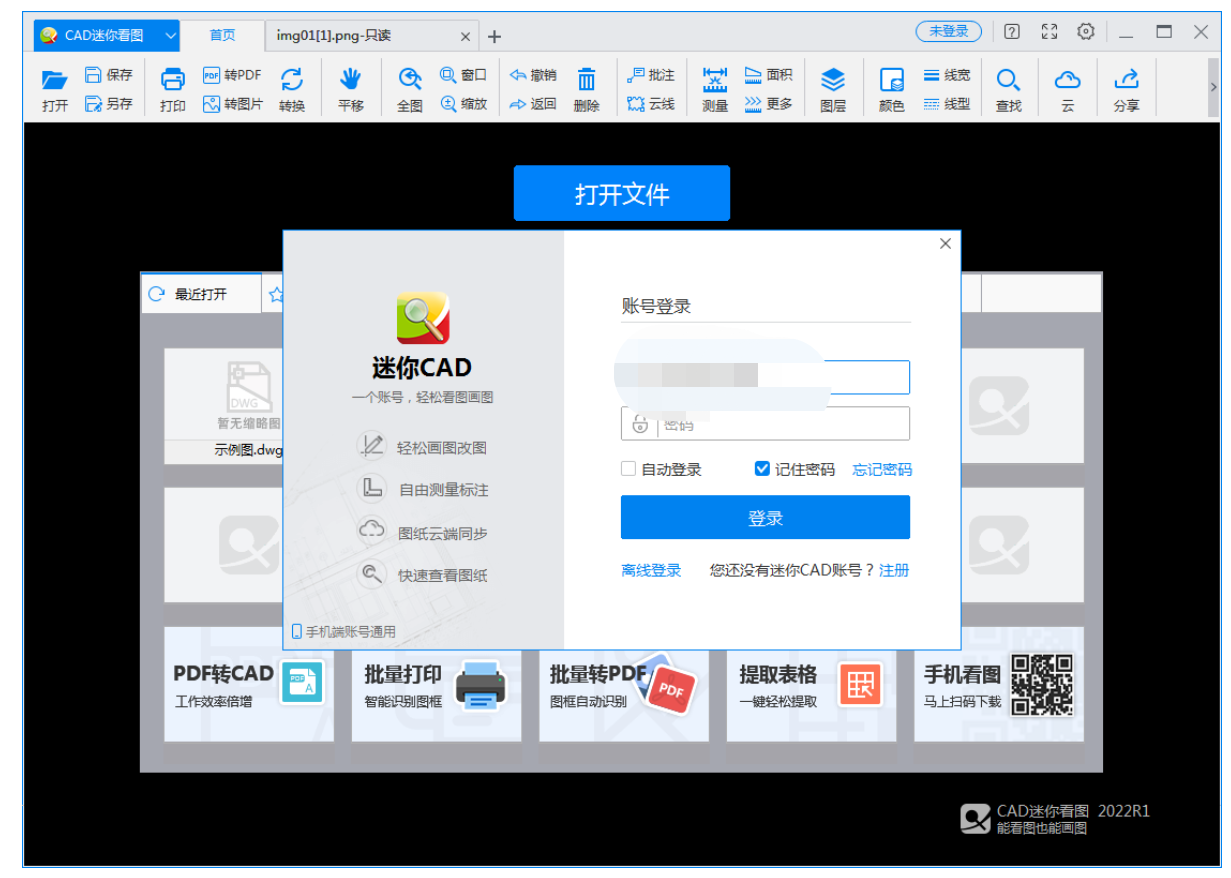Click the 忘记密码 link
Image resolution: width=1231 pixels, height=878 pixels.
pos(882,470)
